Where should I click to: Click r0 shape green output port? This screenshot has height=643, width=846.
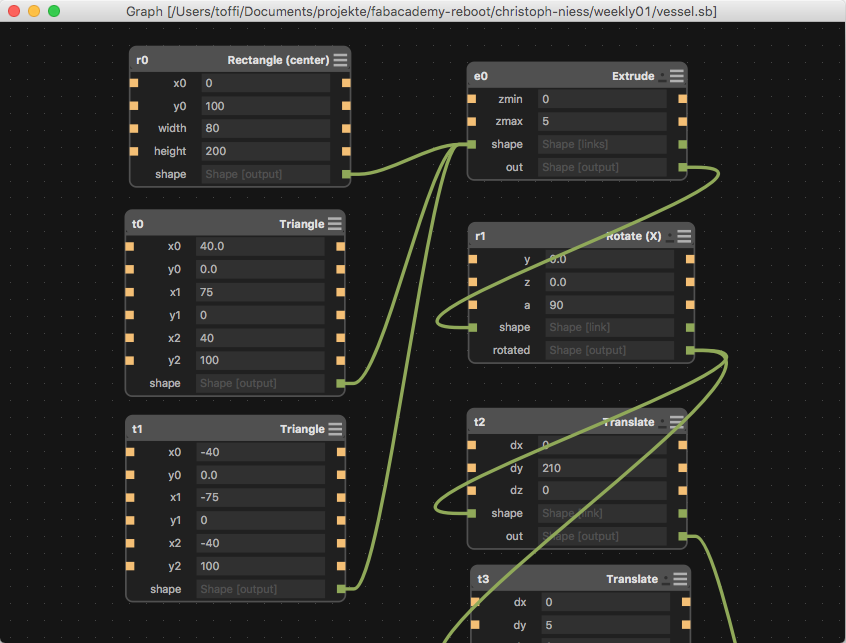(x=346, y=174)
